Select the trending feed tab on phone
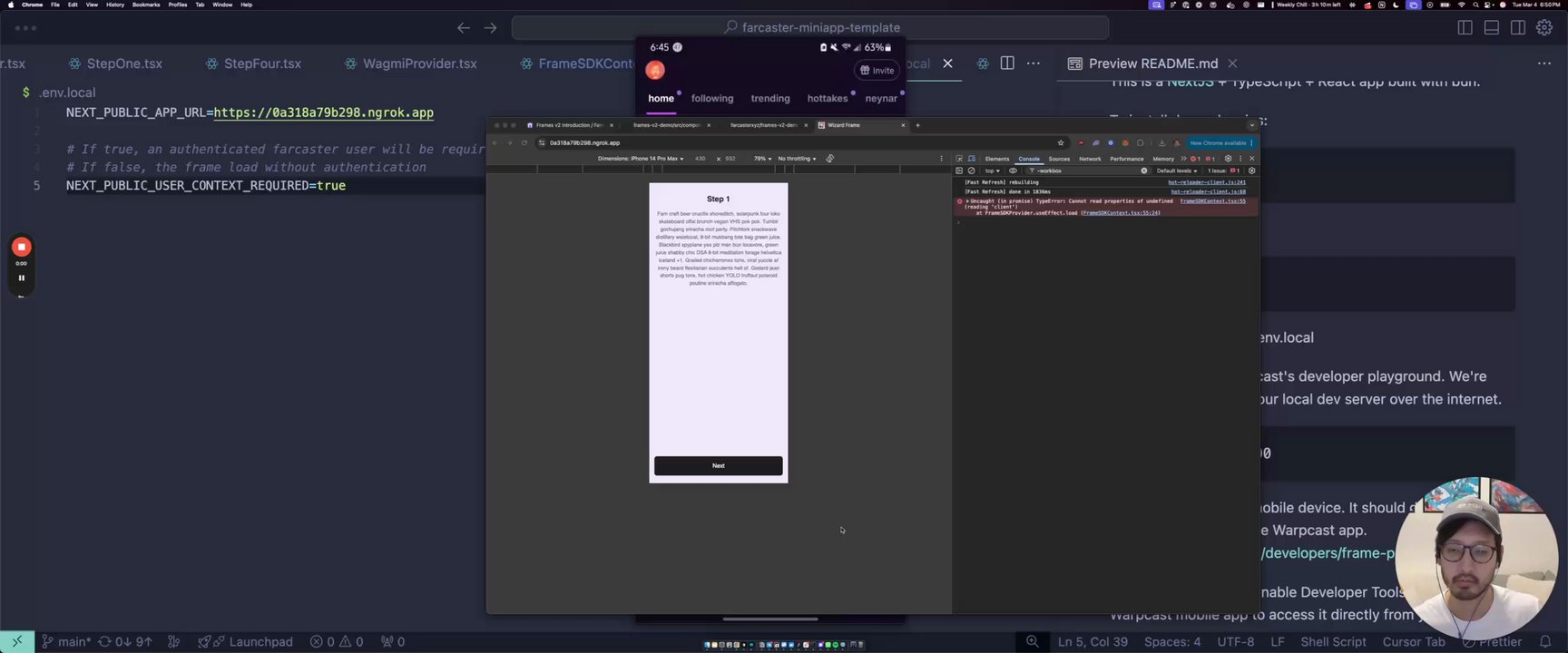The height and width of the screenshot is (653, 1568). [770, 98]
